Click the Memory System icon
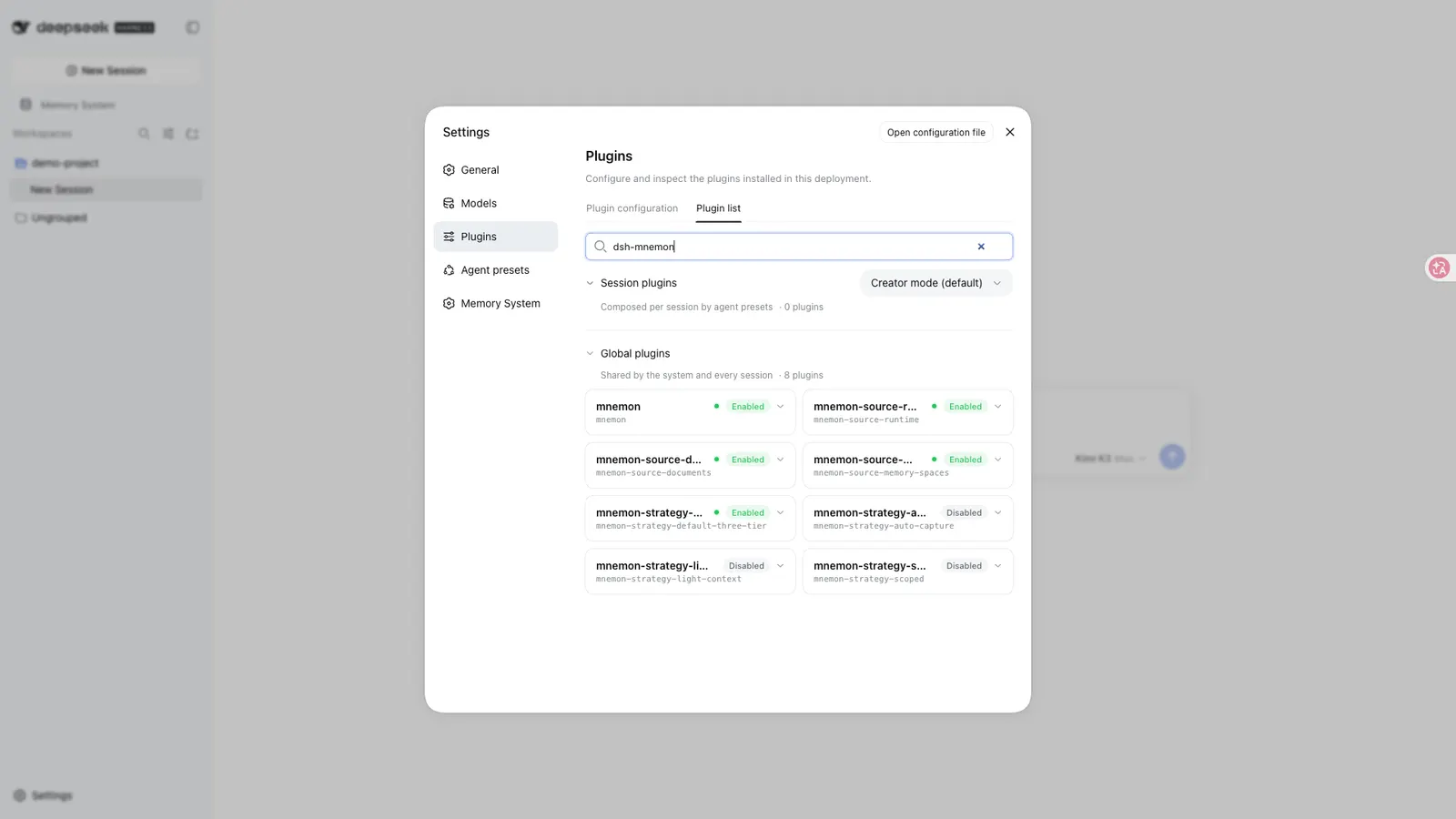The image size is (1456, 819). point(449,303)
